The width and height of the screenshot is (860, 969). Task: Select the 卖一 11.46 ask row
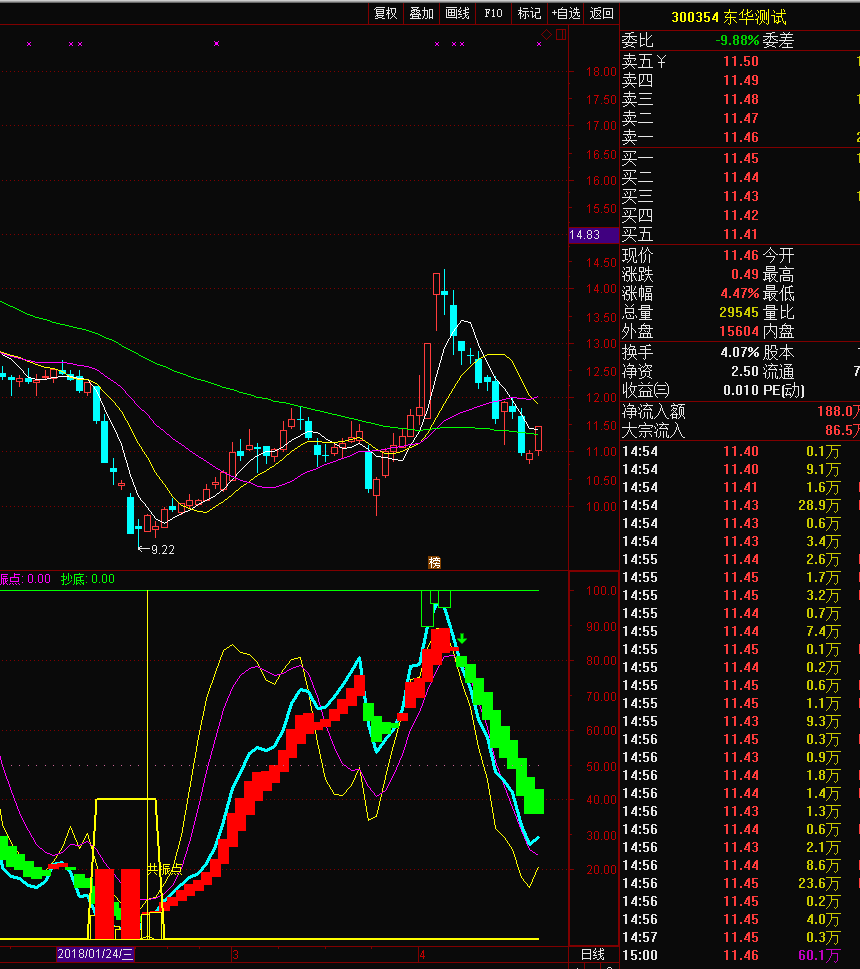tap(740, 137)
